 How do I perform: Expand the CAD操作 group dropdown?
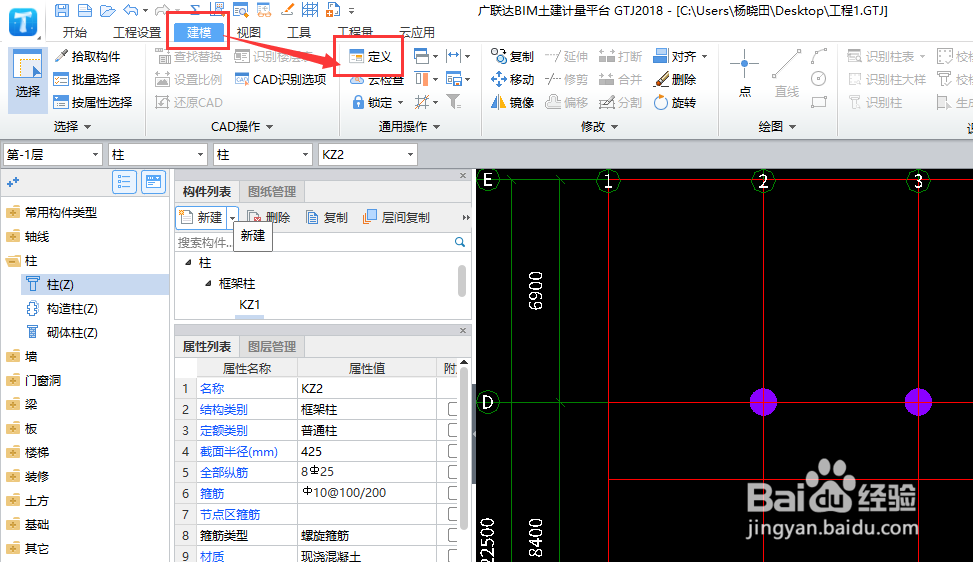pos(269,127)
